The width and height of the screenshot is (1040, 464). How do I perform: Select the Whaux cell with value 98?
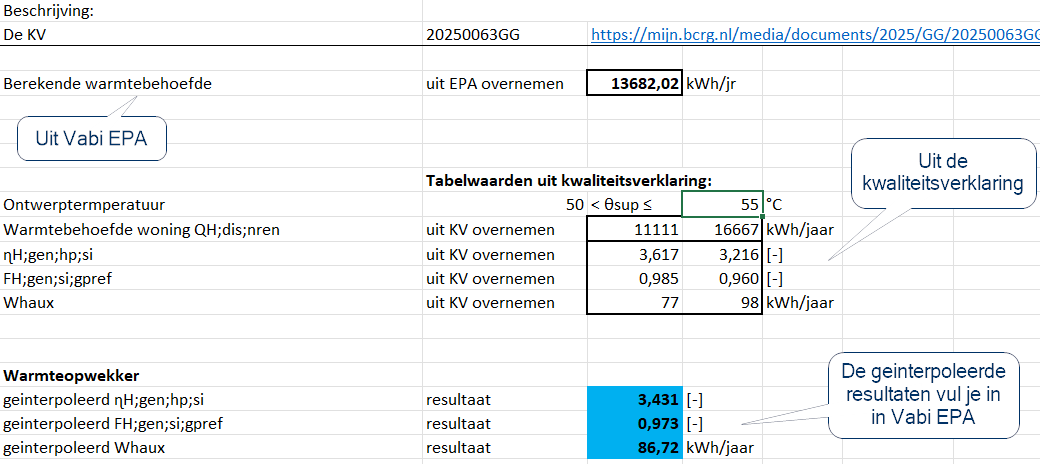point(723,303)
